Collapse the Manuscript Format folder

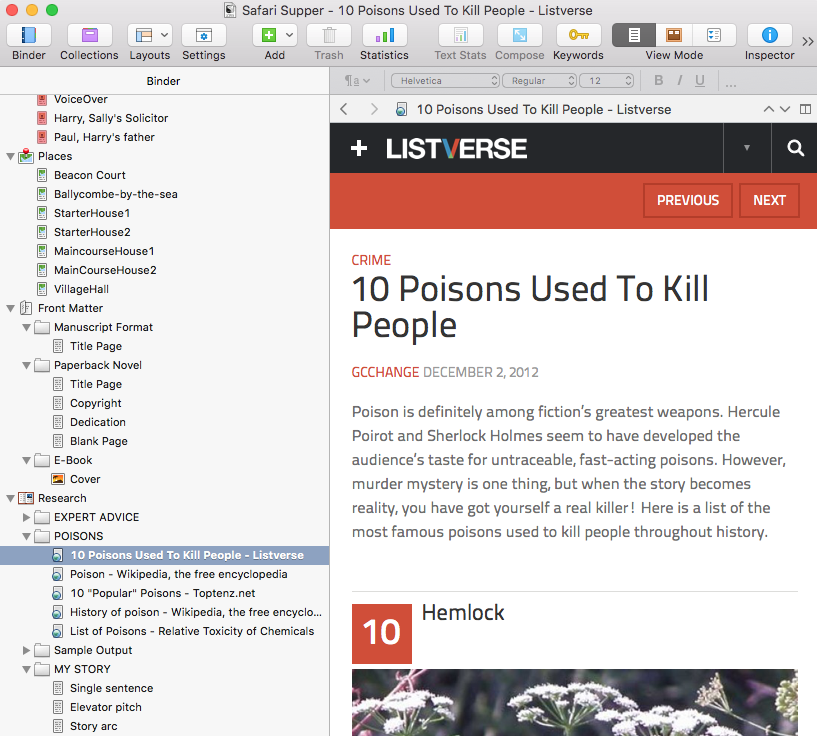pyautogui.click(x=26, y=327)
